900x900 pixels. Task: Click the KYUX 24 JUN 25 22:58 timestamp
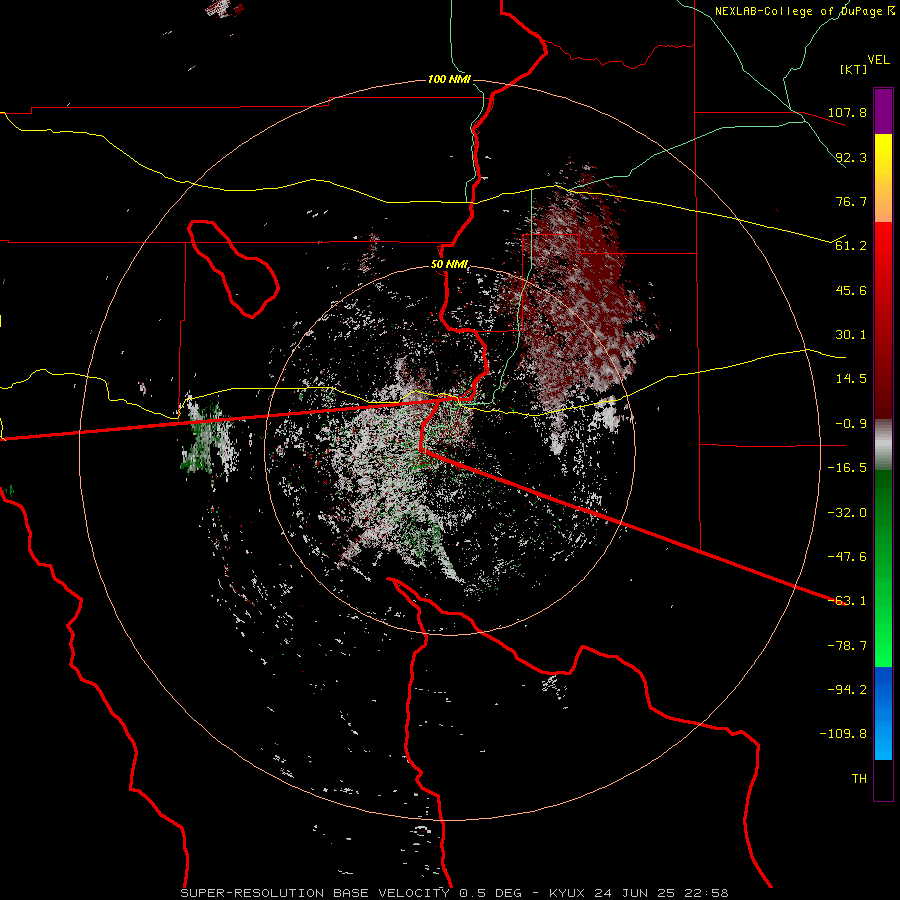(639, 893)
